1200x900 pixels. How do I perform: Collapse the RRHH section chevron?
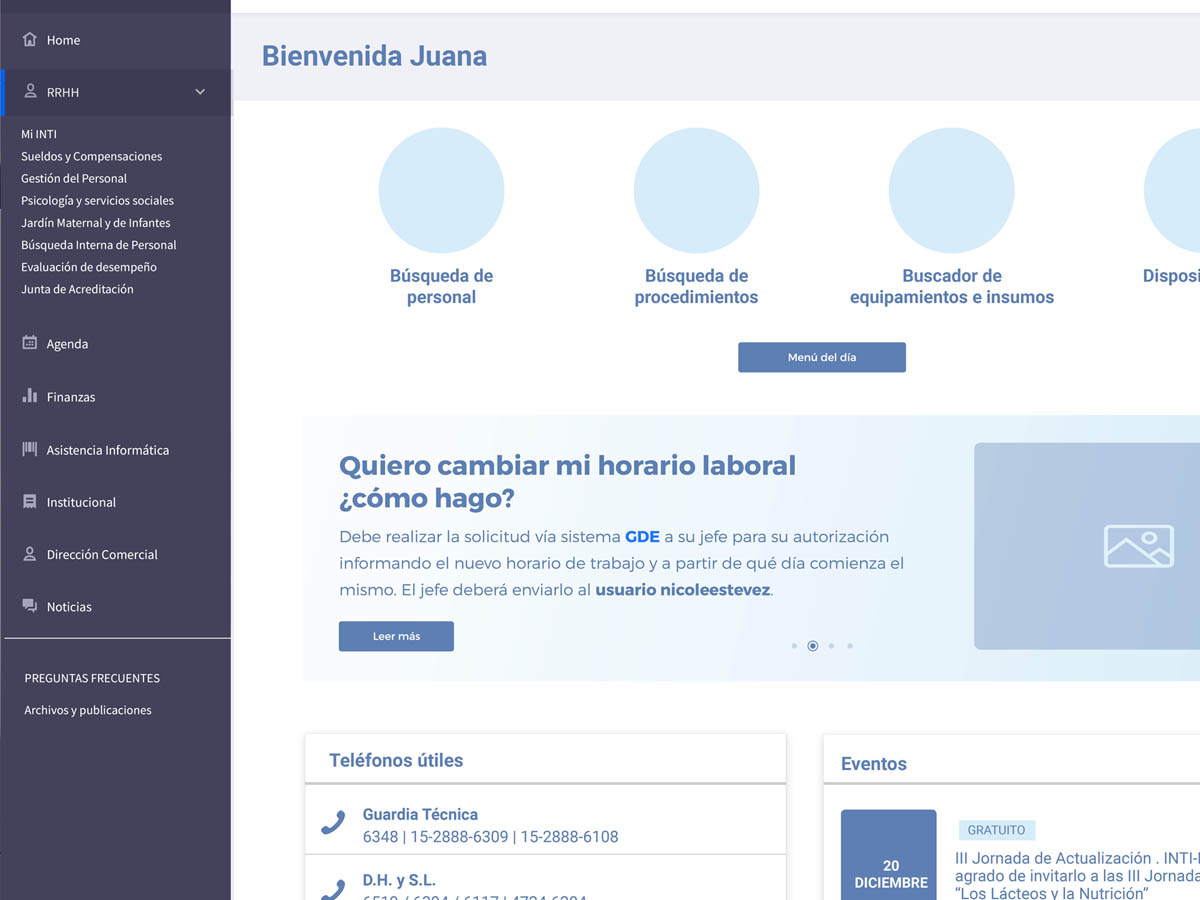(x=199, y=91)
